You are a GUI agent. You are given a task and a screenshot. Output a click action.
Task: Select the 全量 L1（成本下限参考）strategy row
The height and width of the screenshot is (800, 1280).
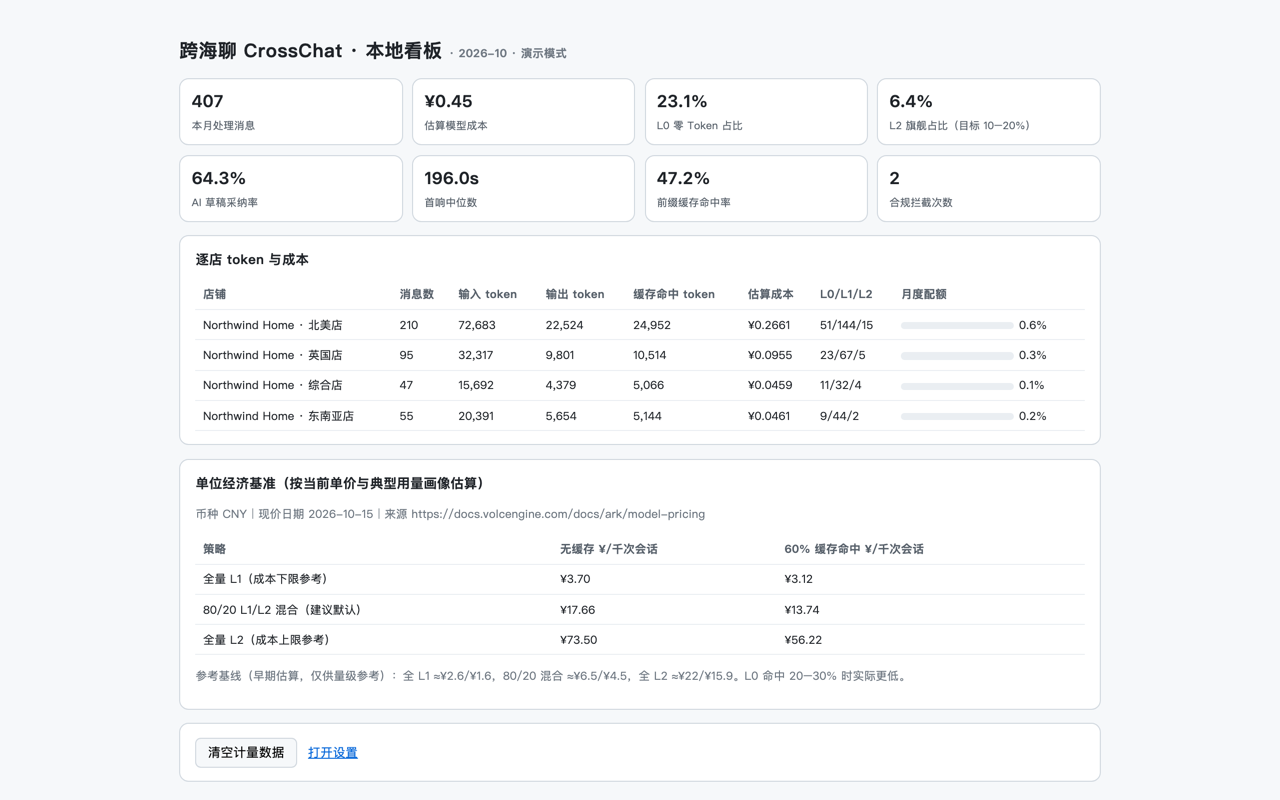coord(640,579)
